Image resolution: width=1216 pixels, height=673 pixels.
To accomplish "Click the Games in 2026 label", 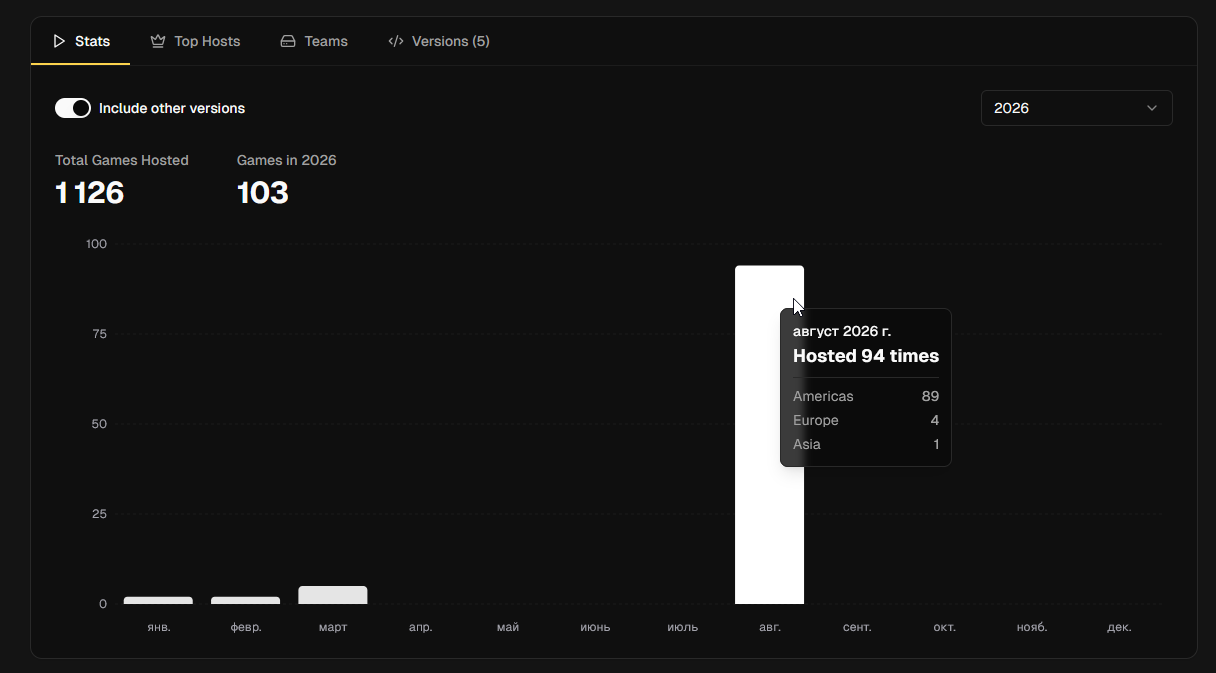I will tap(287, 160).
